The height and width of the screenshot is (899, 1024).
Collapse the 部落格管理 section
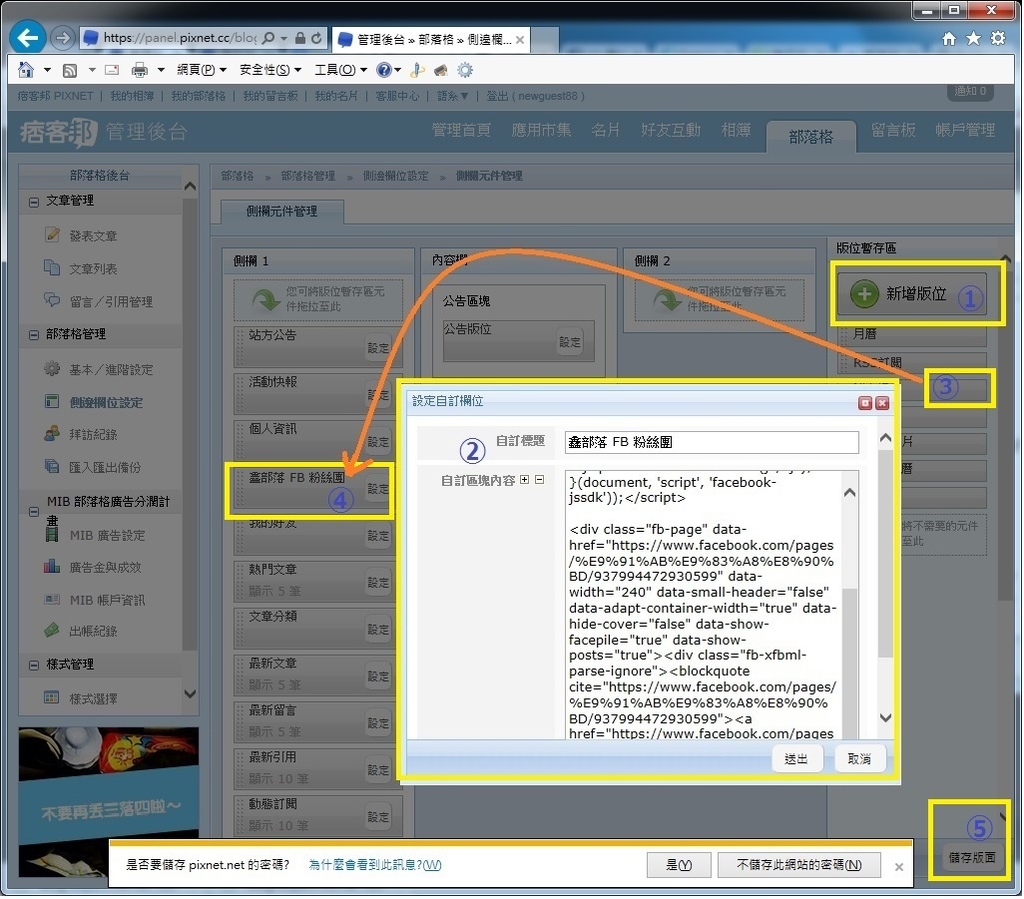coord(34,336)
